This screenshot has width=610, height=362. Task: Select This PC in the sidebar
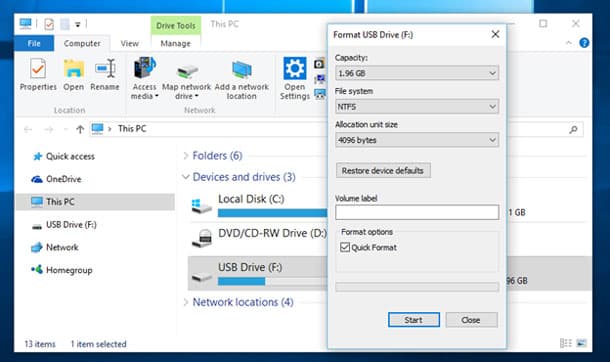[x=95, y=202]
